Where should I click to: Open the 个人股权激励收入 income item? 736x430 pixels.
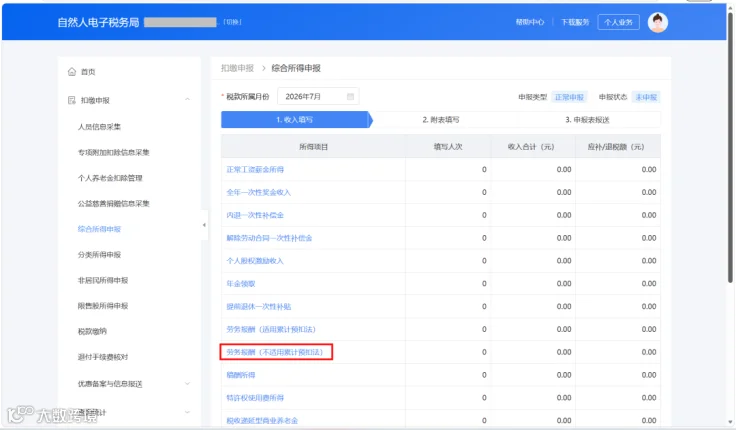[255, 261]
